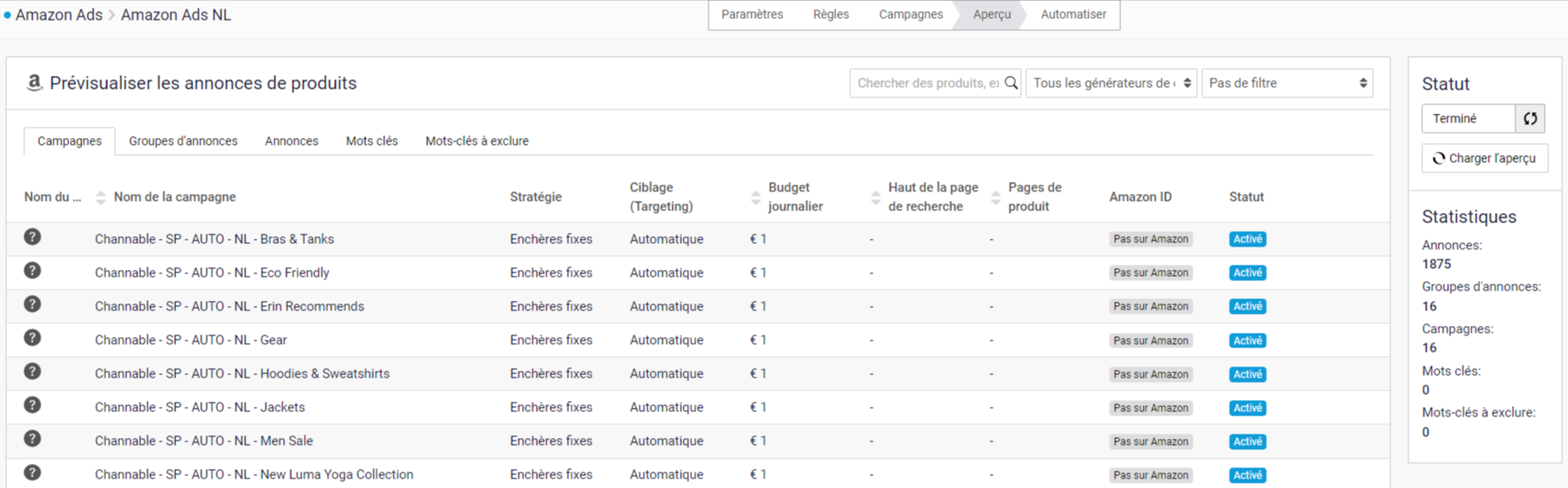Viewport: 1568px width, 488px height.
Task: Switch to the Campagnes tab
Action: (x=69, y=141)
